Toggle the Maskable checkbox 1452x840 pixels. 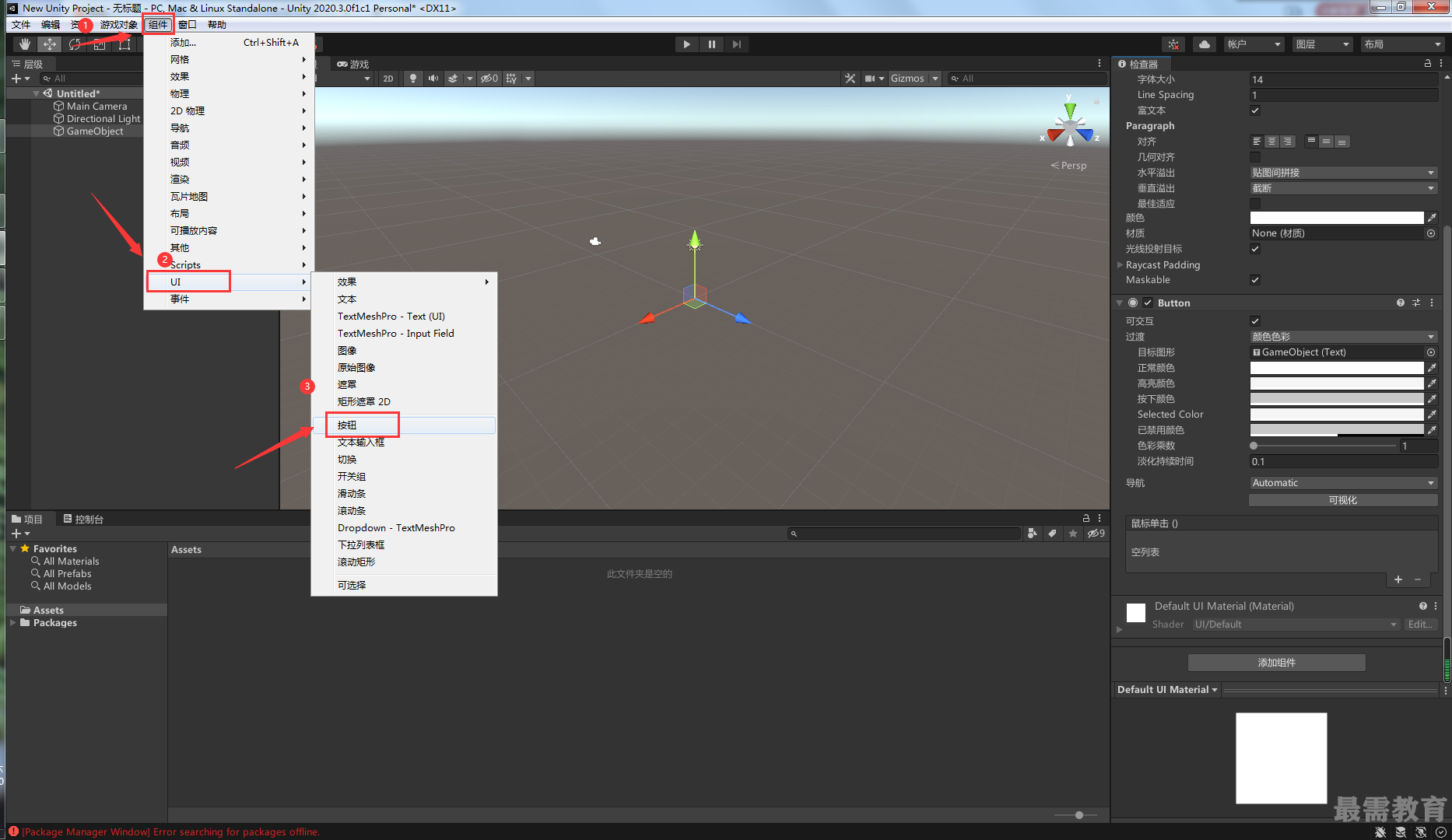coord(1255,280)
